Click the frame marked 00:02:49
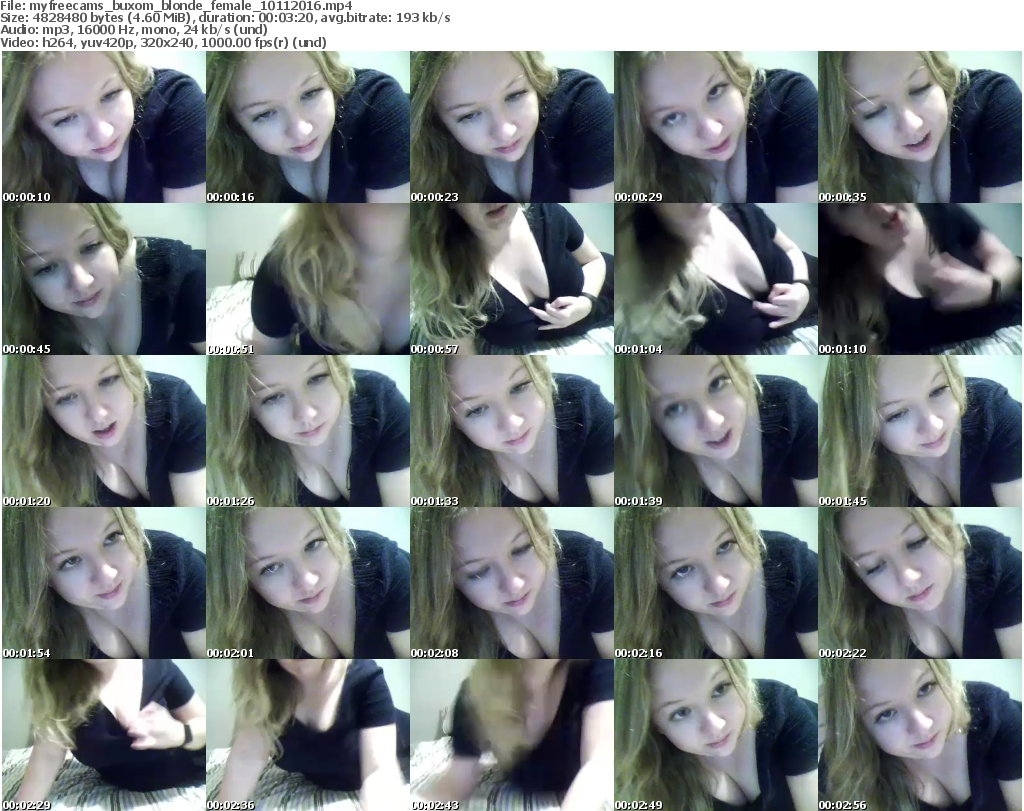Viewport: 1024px width, 811px height. (x=716, y=735)
